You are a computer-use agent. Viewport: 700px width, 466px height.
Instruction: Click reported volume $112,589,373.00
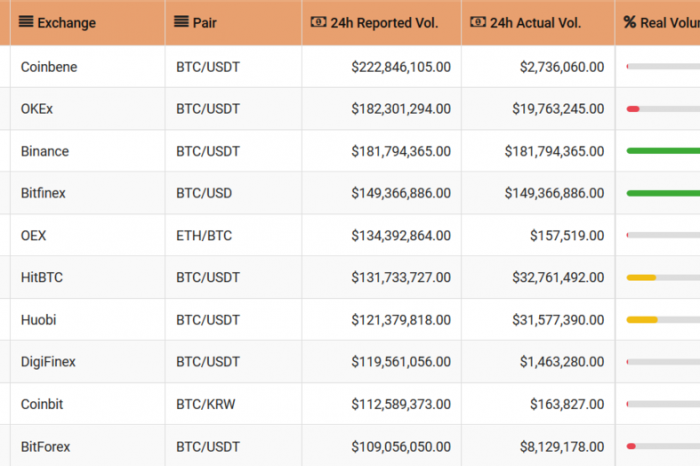coord(401,404)
